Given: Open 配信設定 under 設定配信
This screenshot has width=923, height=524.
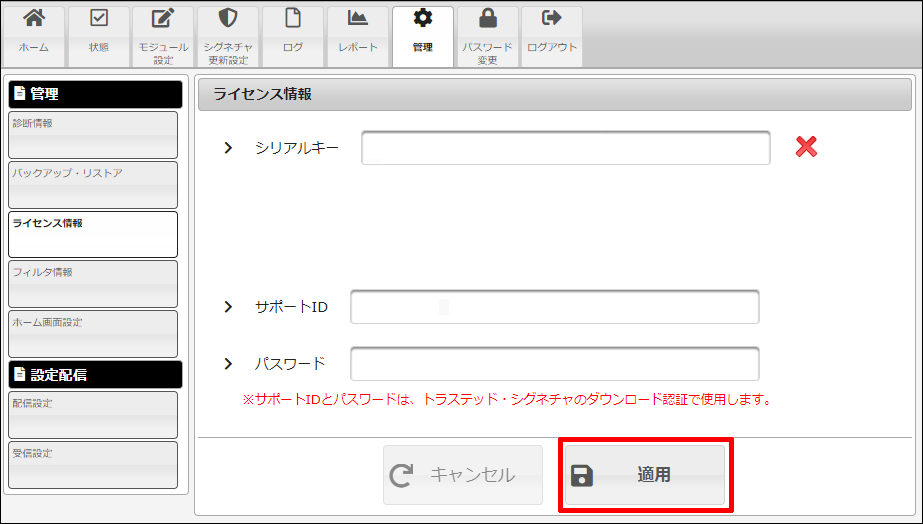Looking at the screenshot, I should (93, 415).
